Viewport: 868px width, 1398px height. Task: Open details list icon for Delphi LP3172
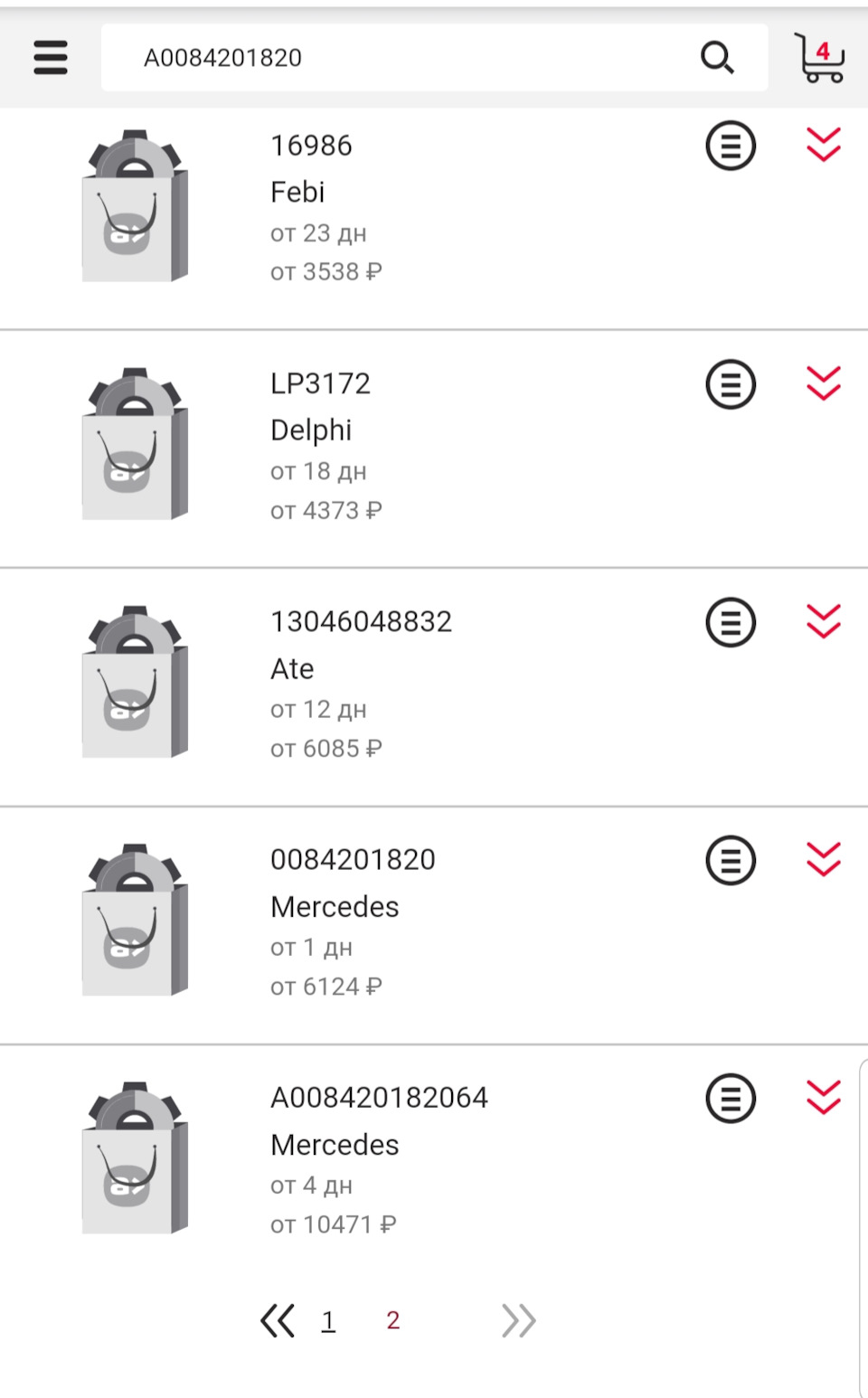[x=731, y=384]
